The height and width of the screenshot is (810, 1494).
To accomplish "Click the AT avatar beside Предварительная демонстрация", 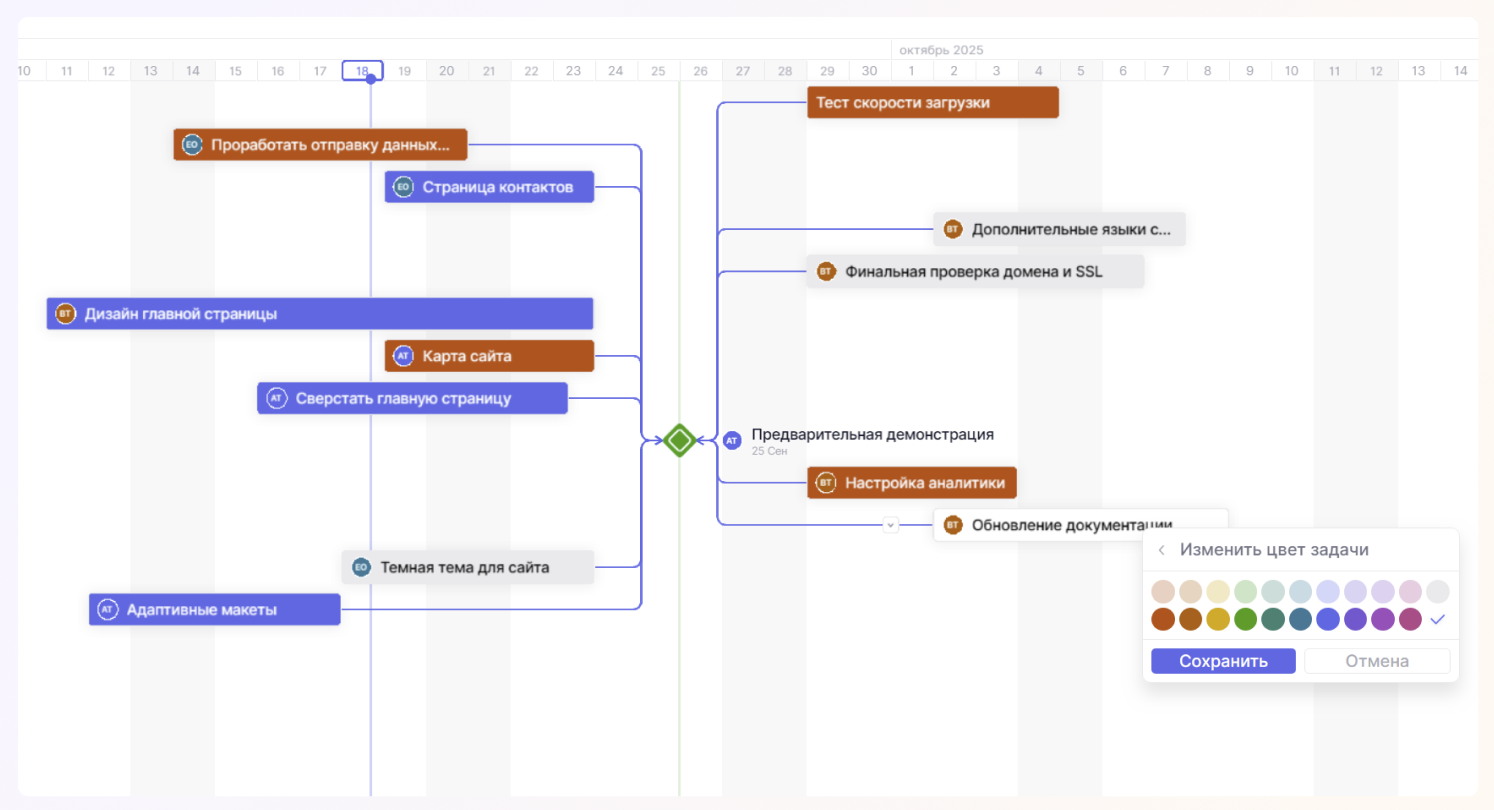I will click(732, 440).
